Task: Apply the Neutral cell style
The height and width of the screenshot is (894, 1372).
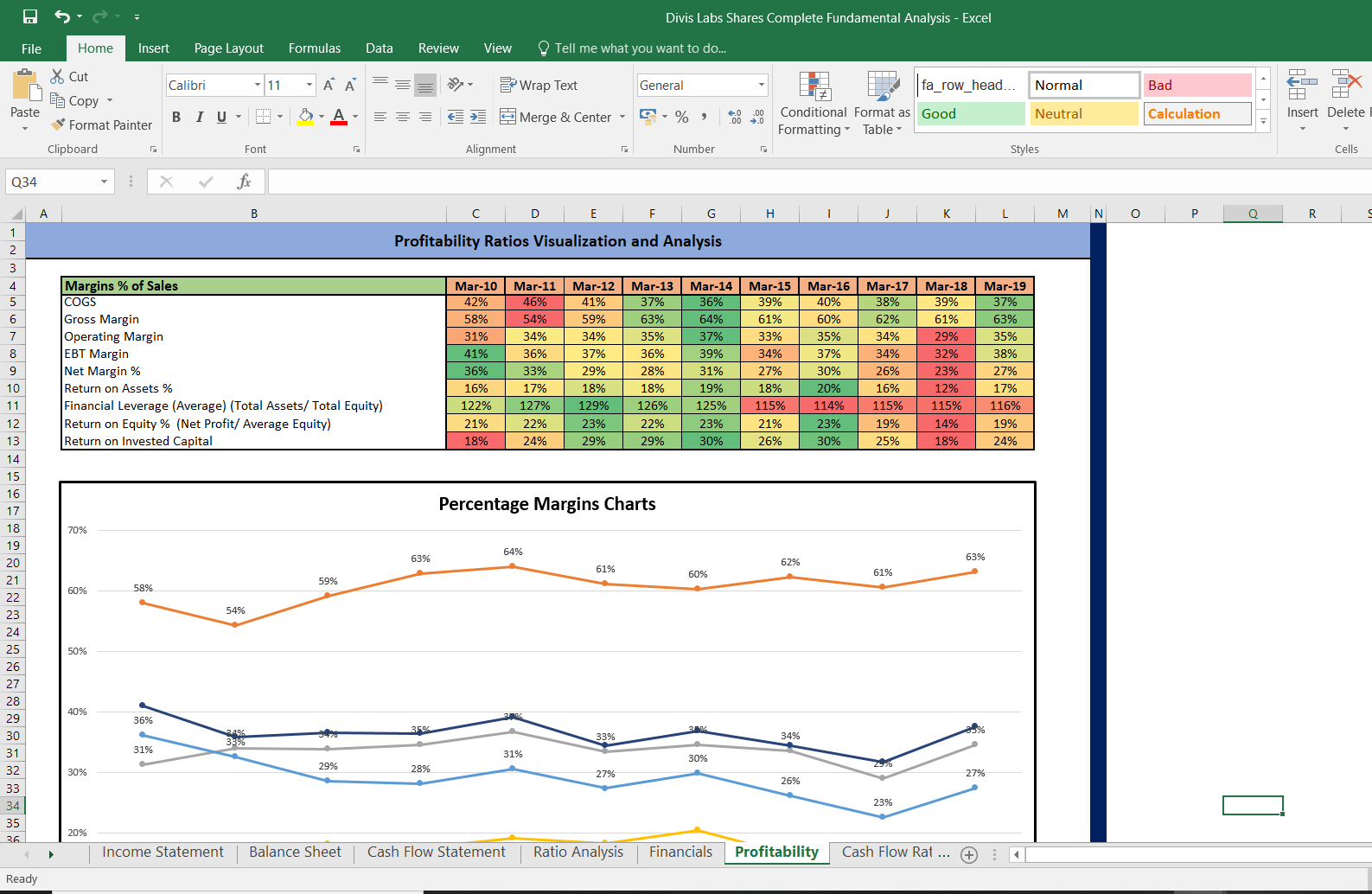Action: tap(1084, 113)
